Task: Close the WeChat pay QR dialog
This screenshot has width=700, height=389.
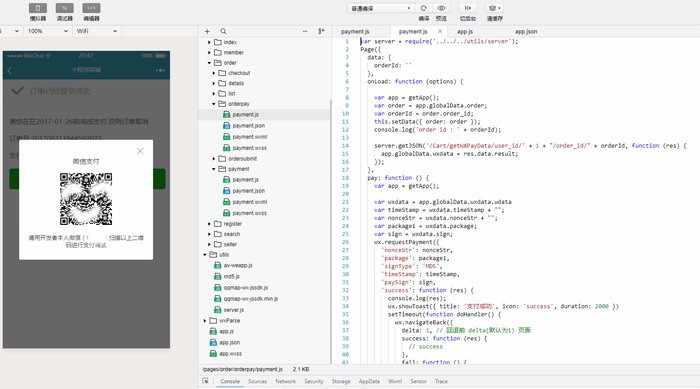Action: 140,151
